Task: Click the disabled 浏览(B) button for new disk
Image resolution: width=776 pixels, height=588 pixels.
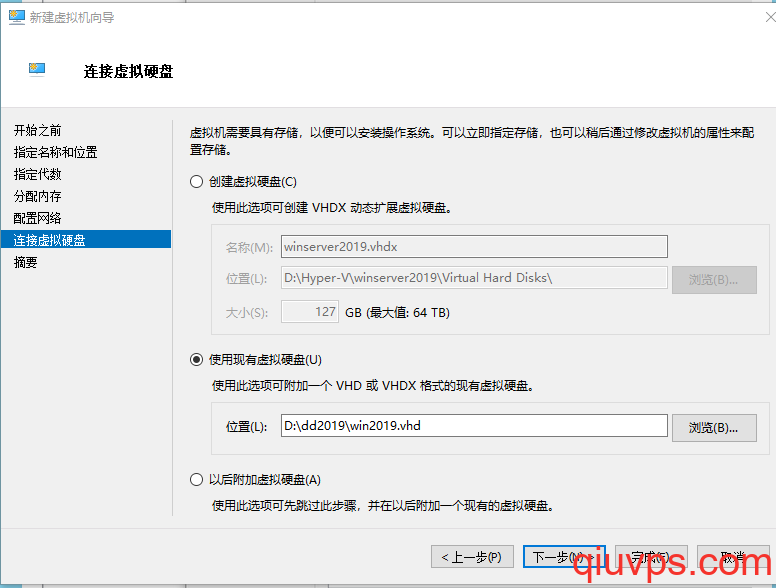Action: click(714, 280)
